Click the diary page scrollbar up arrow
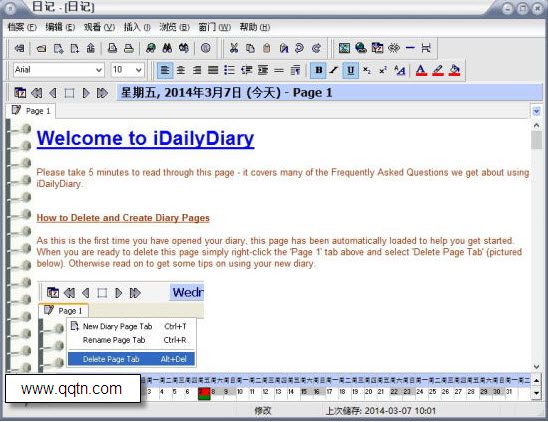 pyautogui.click(x=536, y=125)
